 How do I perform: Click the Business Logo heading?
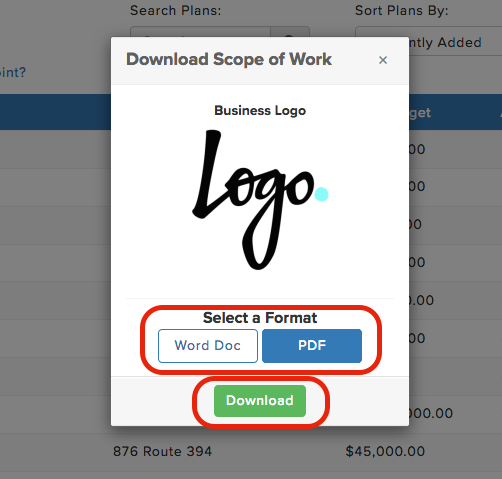point(260,111)
